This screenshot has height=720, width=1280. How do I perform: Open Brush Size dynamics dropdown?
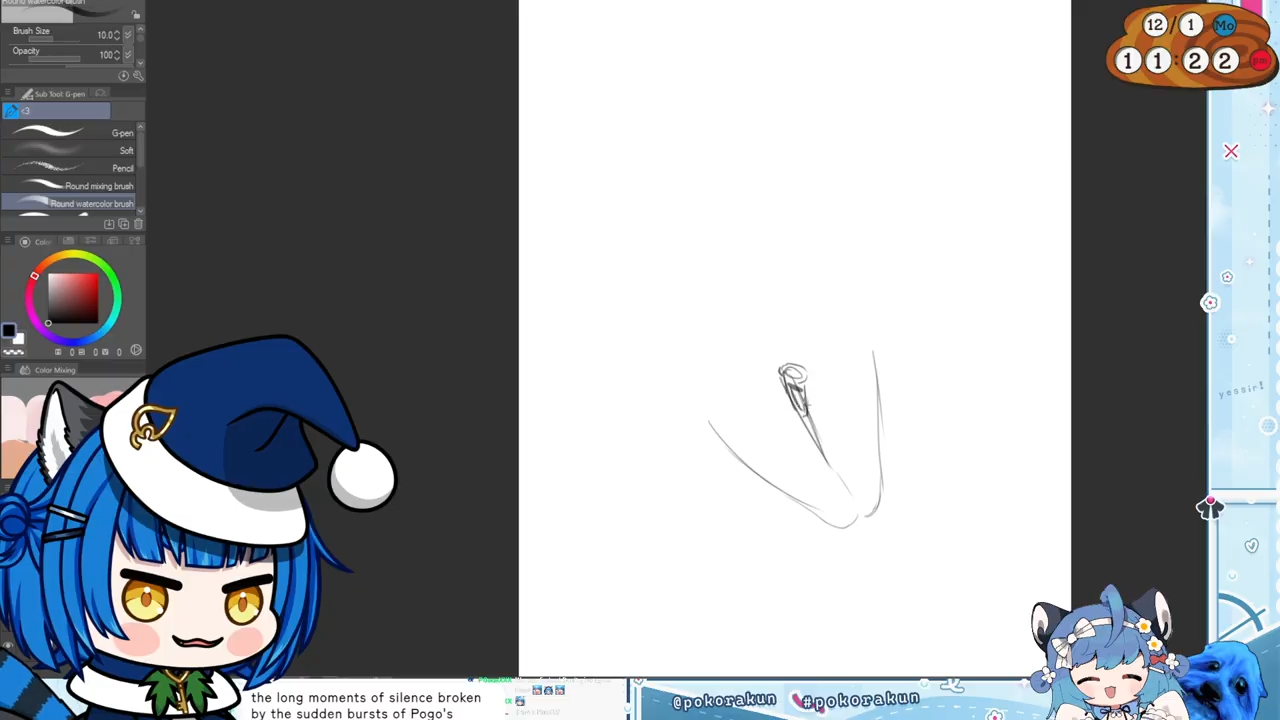(x=127, y=35)
